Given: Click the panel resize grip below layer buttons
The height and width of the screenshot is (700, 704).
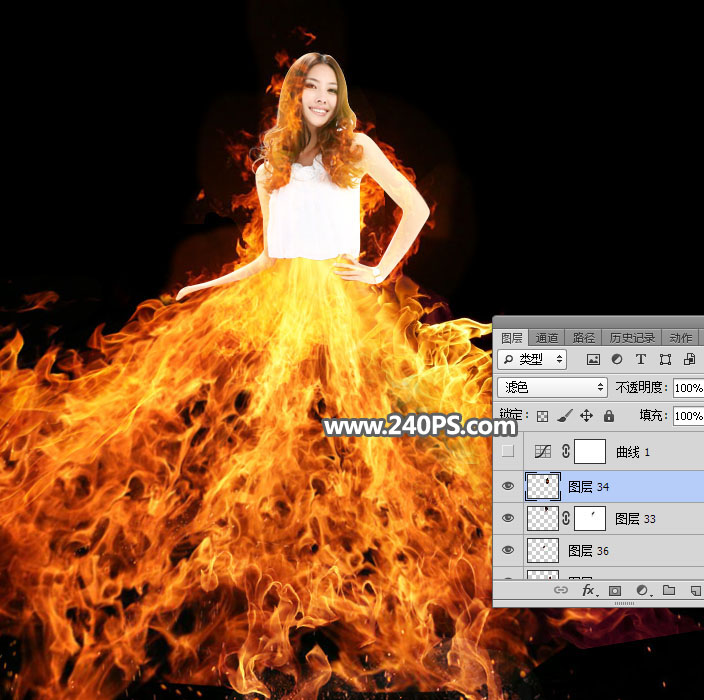Looking at the screenshot, I should pyautogui.click(x=624, y=604).
